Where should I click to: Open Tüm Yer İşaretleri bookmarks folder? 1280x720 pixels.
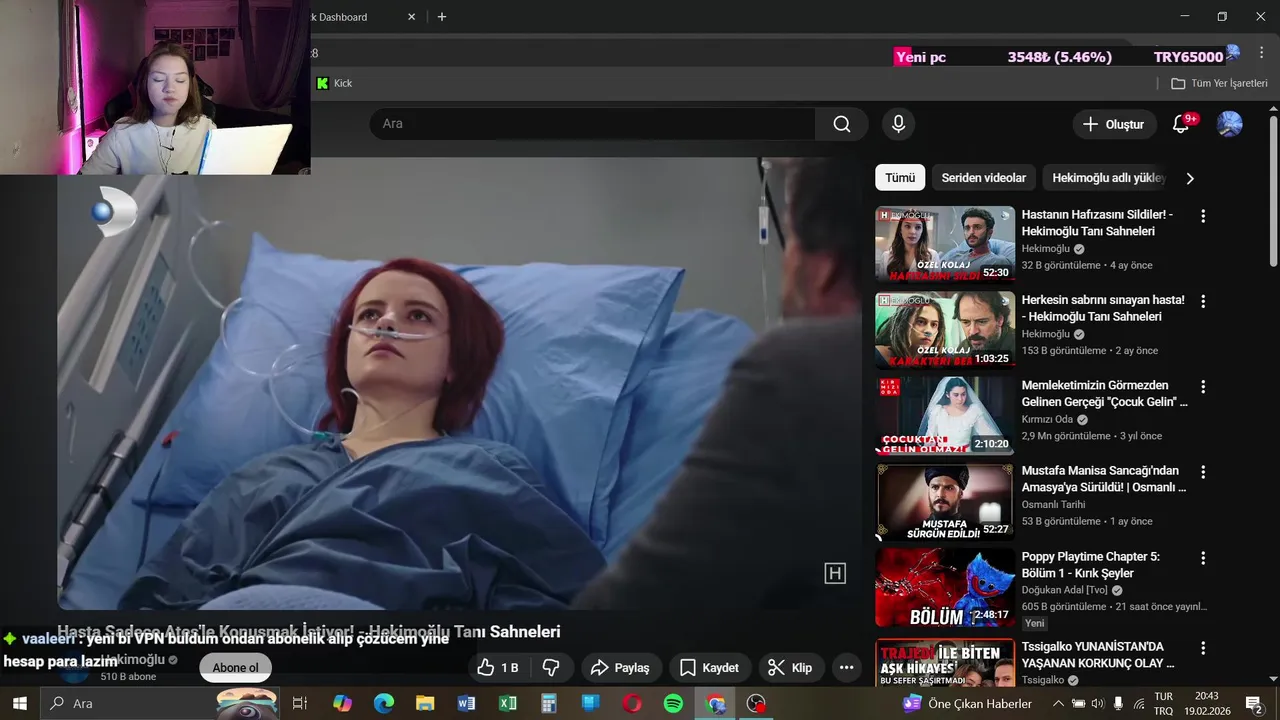point(1219,83)
